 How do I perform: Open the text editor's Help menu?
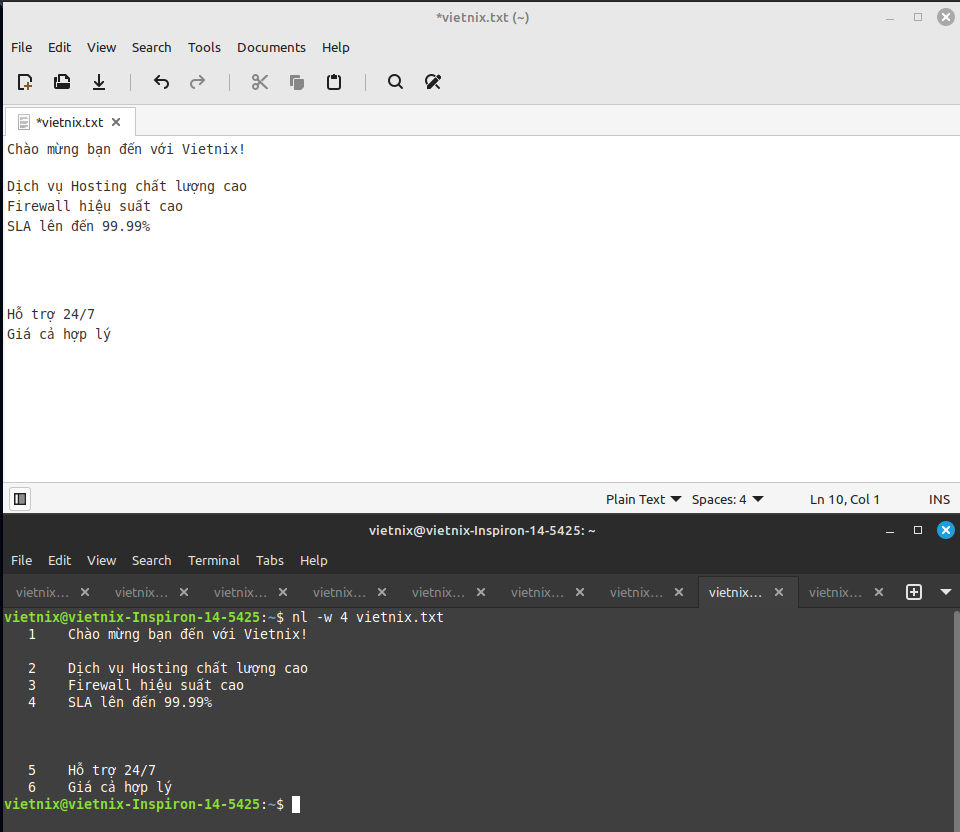point(336,47)
